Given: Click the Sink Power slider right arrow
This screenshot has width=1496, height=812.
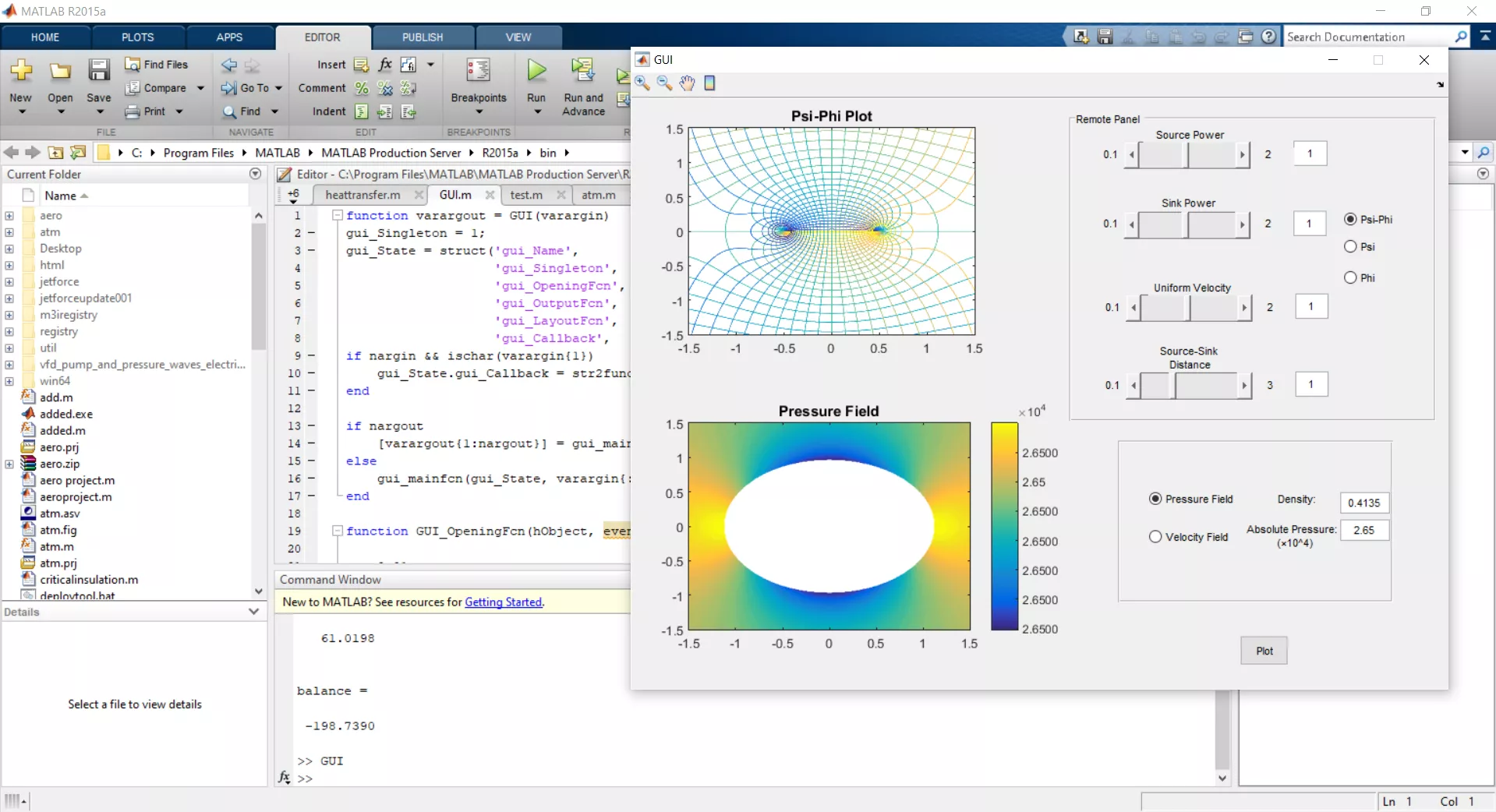Looking at the screenshot, I should click(1243, 224).
